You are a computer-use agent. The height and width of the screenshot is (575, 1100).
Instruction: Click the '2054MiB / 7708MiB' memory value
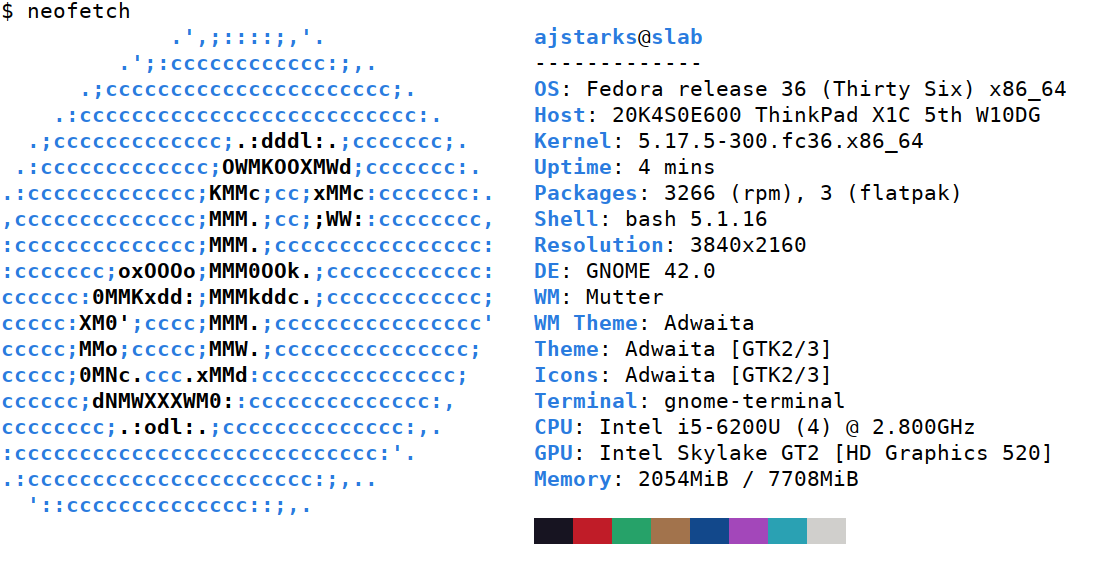pos(748,478)
